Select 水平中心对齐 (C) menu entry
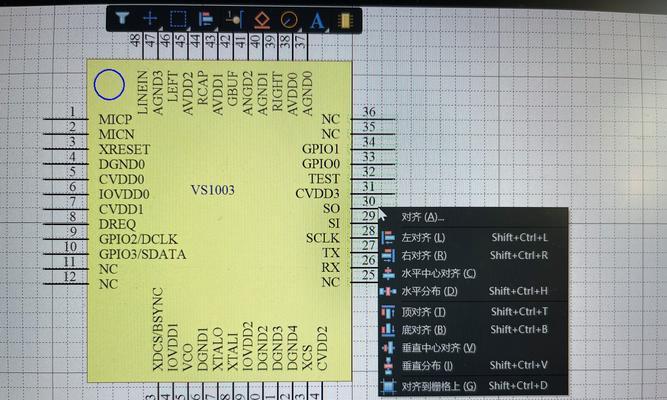 click(x=473, y=273)
